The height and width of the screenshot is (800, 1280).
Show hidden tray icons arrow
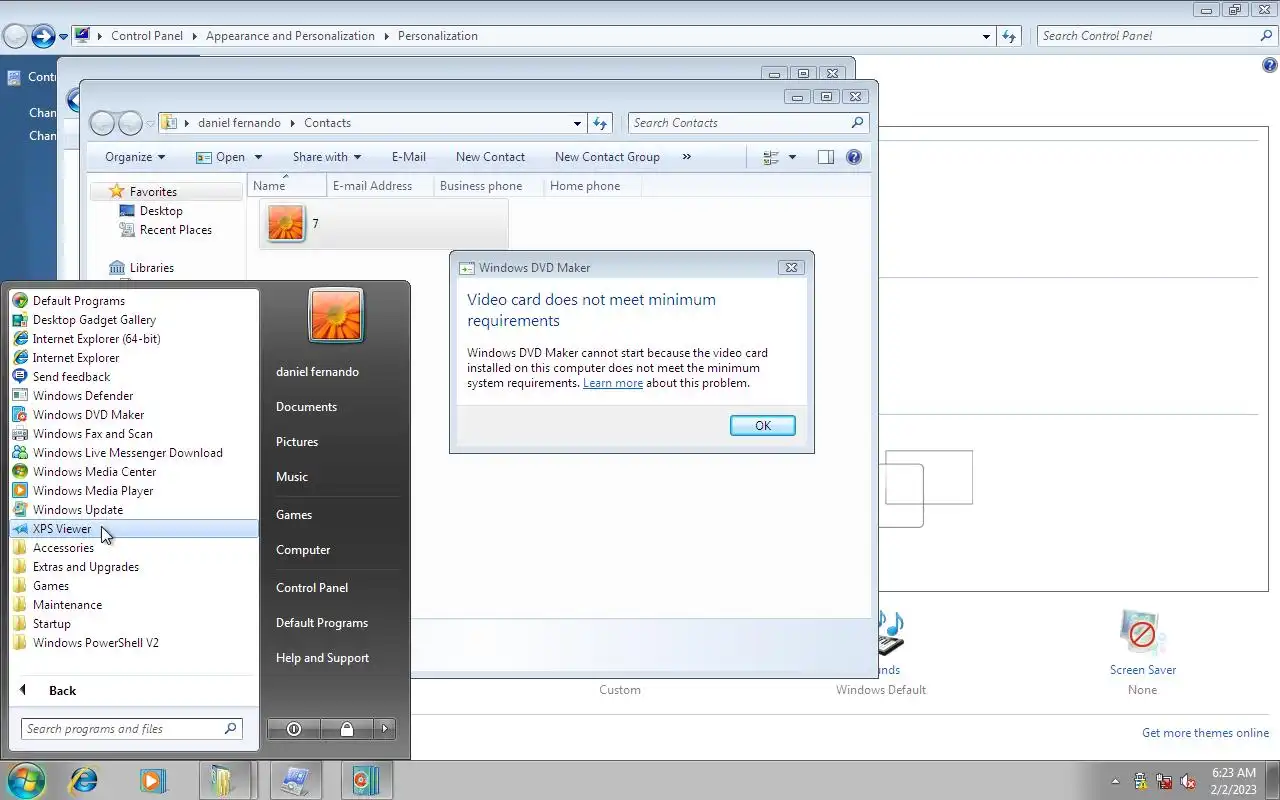coord(1116,781)
